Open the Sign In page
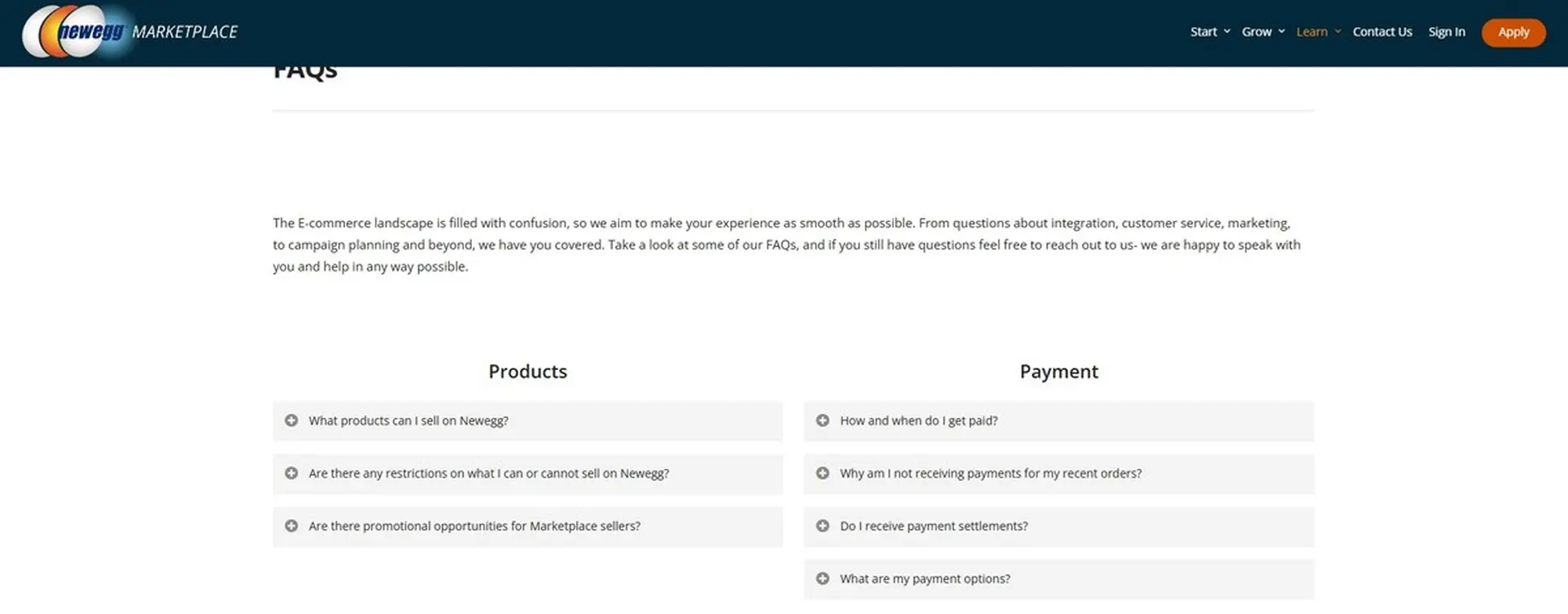Screen dimensions: 1568x614 pos(1446,32)
